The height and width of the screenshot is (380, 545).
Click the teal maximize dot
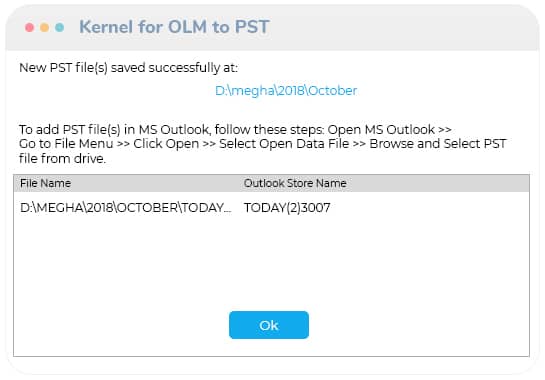(59, 27)
